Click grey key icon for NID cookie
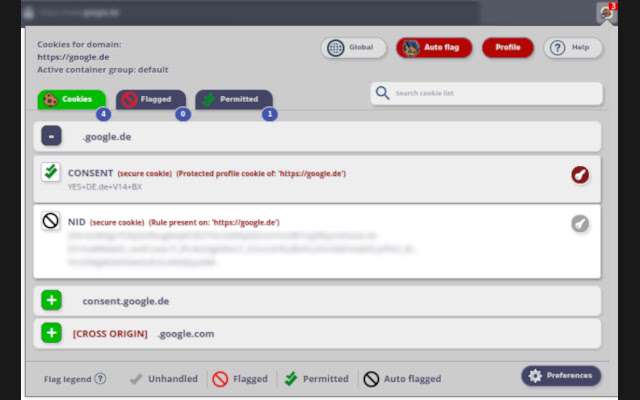The height and width of the screenshot is (400, 640). click(x=580, y=224)
